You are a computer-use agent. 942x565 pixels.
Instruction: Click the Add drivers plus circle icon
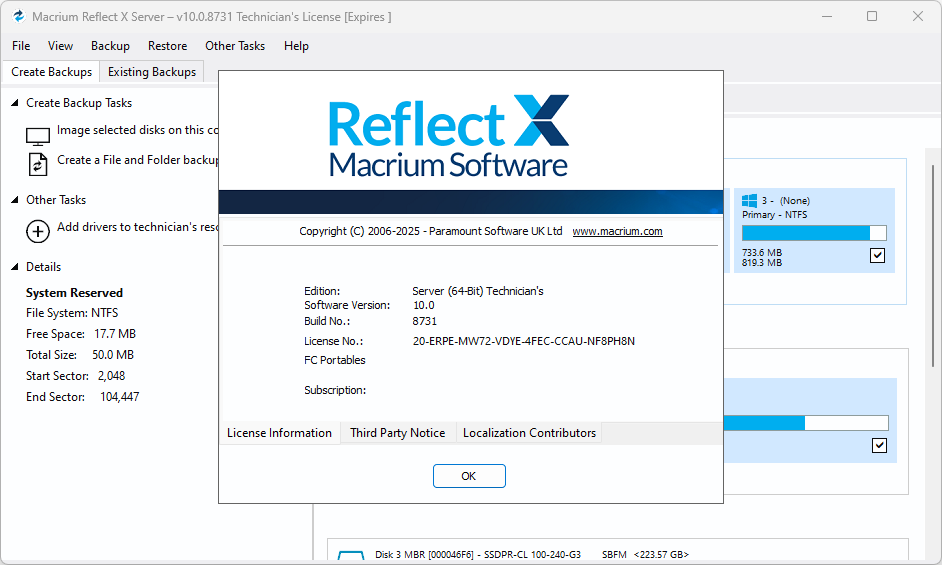(x=38, y=231)
